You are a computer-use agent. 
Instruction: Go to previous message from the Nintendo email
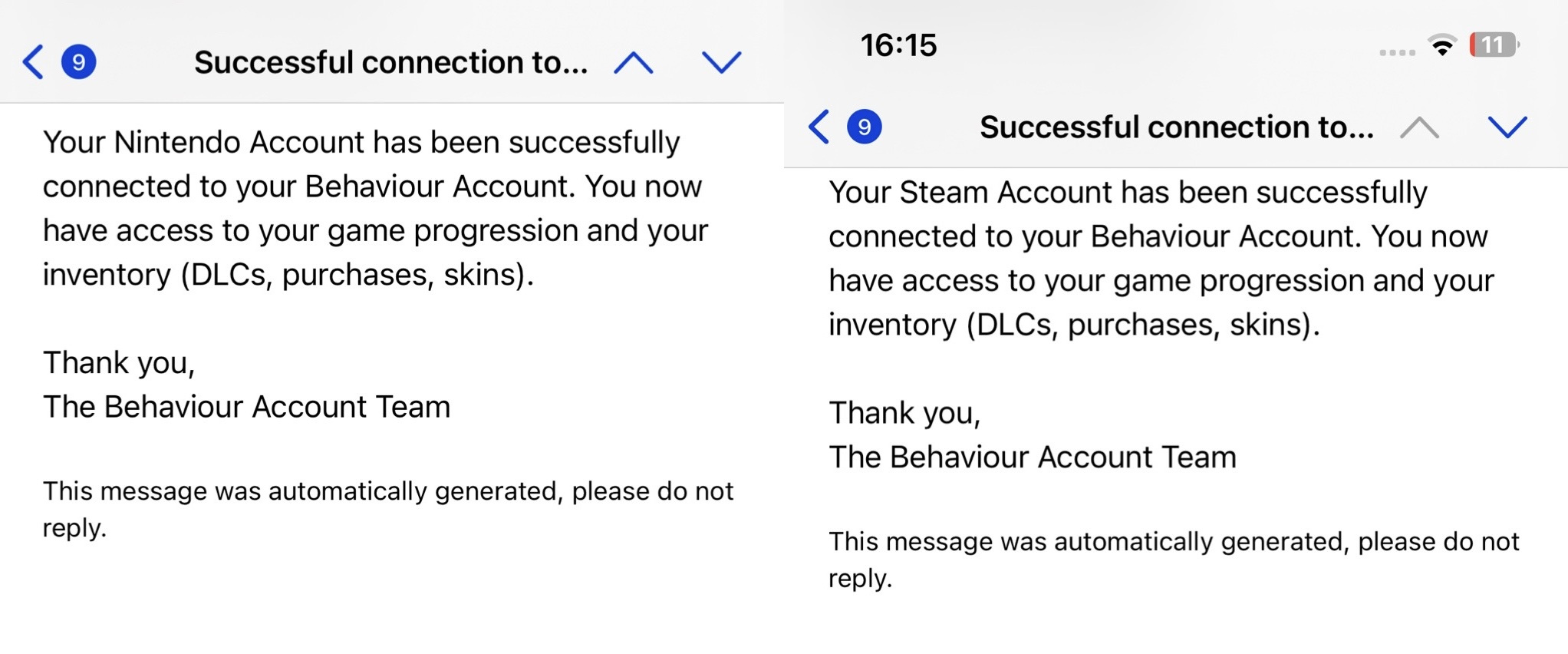[x=634, y=62]
